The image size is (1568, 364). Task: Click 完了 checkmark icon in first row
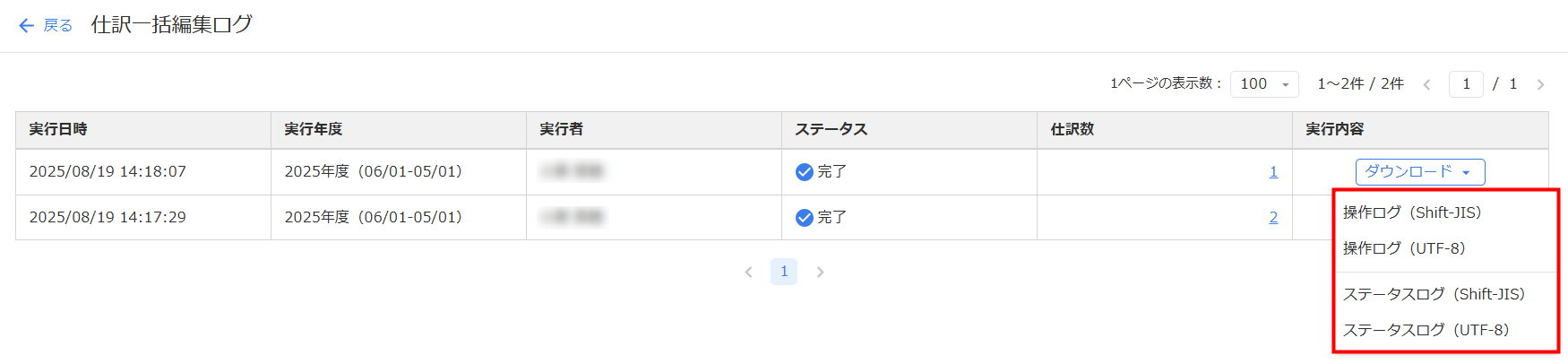804,172
